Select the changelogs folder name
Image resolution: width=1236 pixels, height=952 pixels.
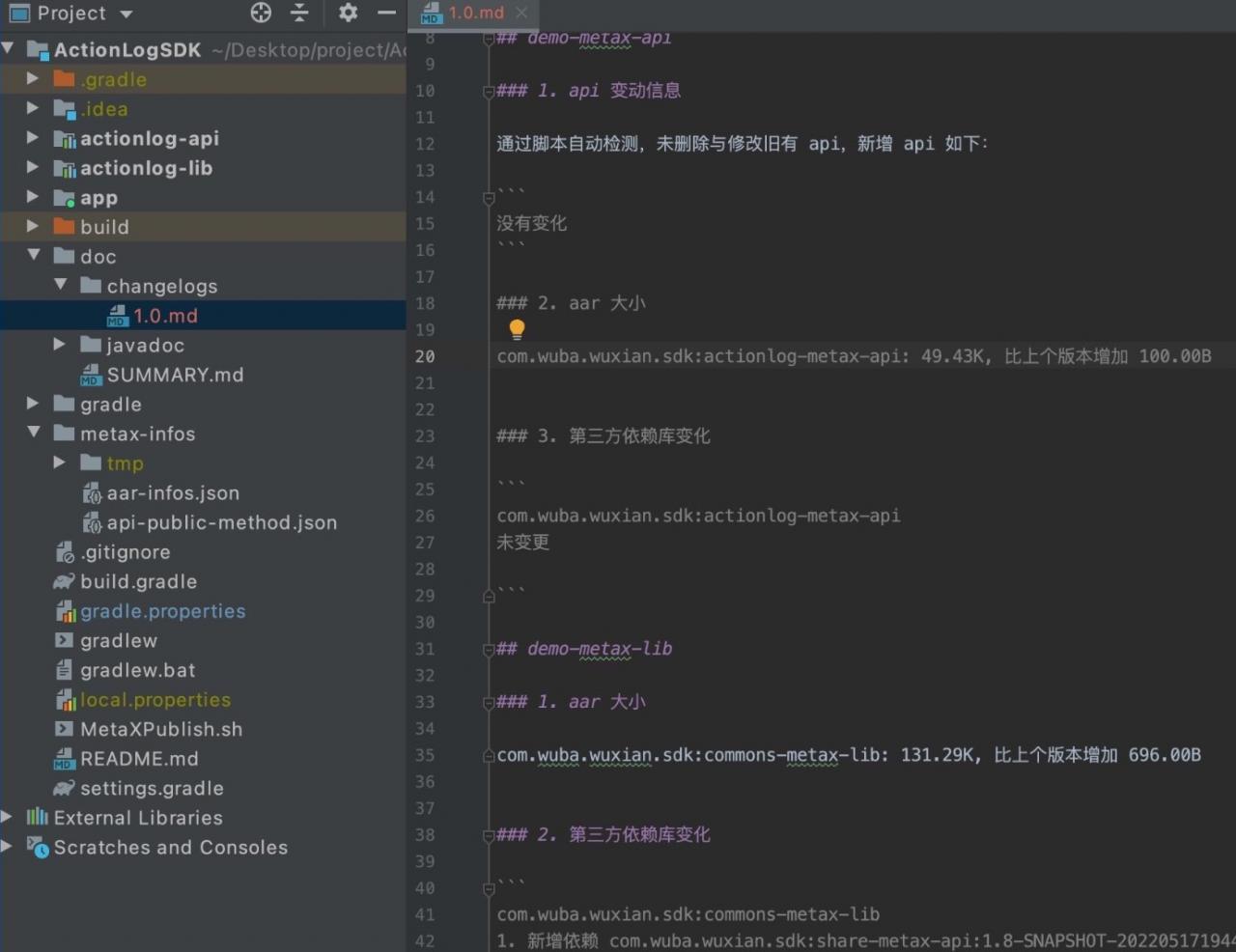162,287
